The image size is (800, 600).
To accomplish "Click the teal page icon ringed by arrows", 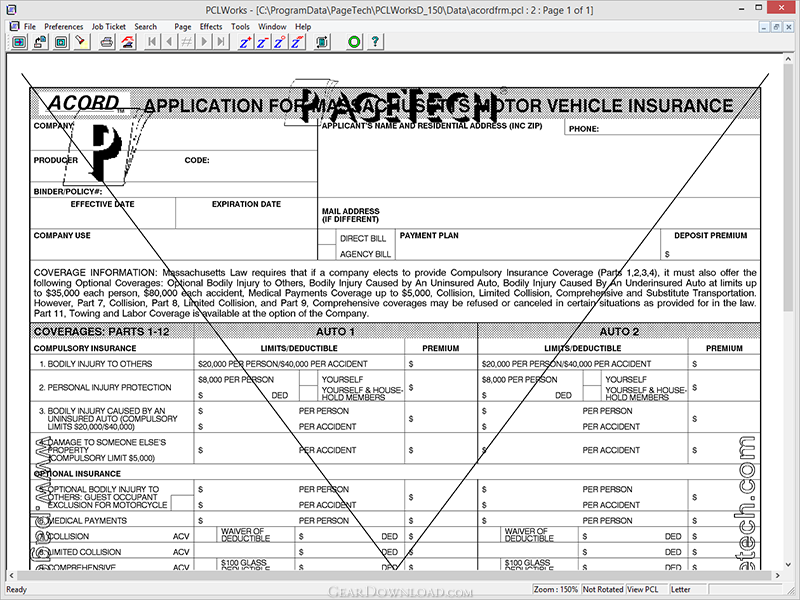I will coord(322,42).
